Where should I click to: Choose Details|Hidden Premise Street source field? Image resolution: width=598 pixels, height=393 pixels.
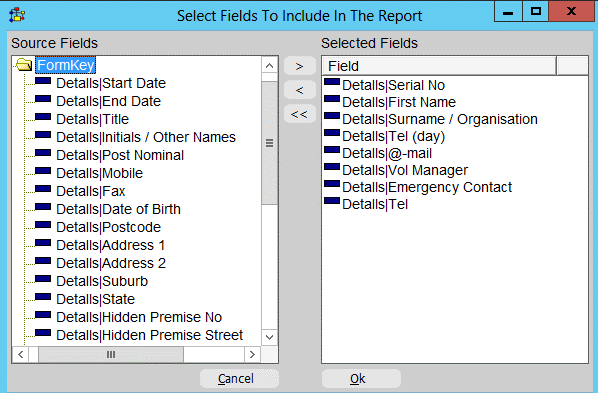coord(150,335)
